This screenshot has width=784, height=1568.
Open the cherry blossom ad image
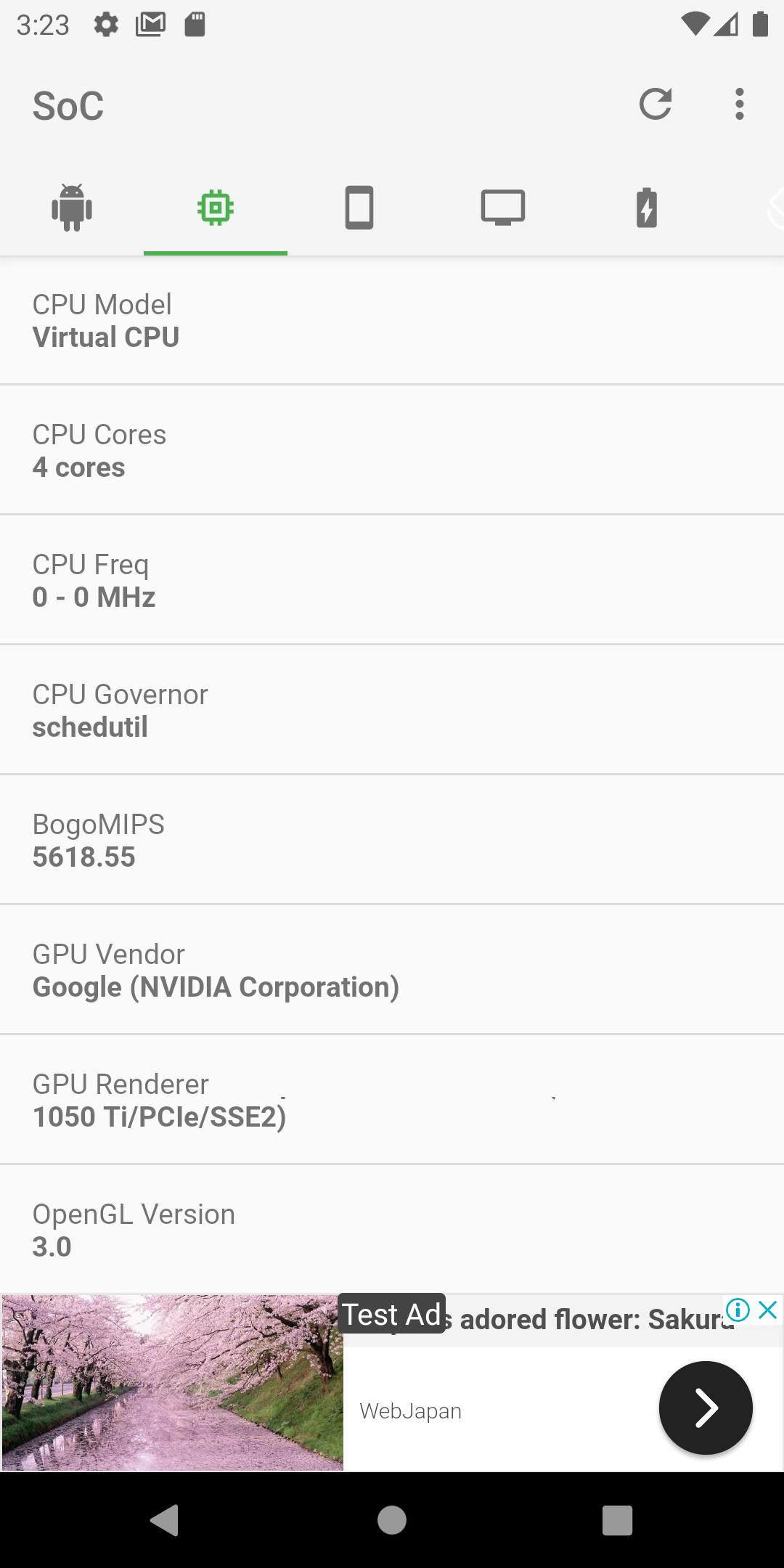[x=173, y=1382]
